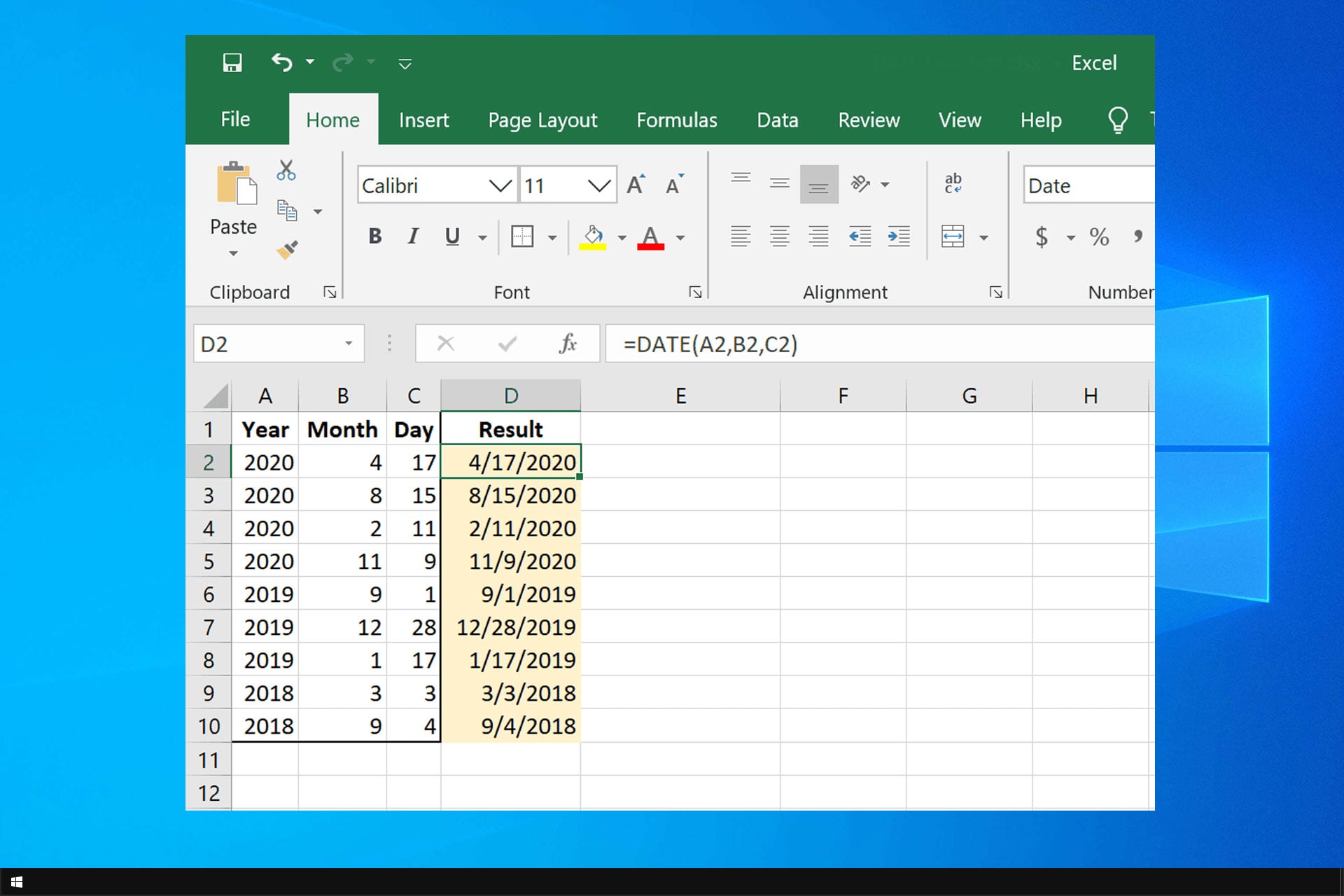Viewport: 1344px width, 896px height.
Task: Click the Increase Indent icon
Action: point(899,237)
